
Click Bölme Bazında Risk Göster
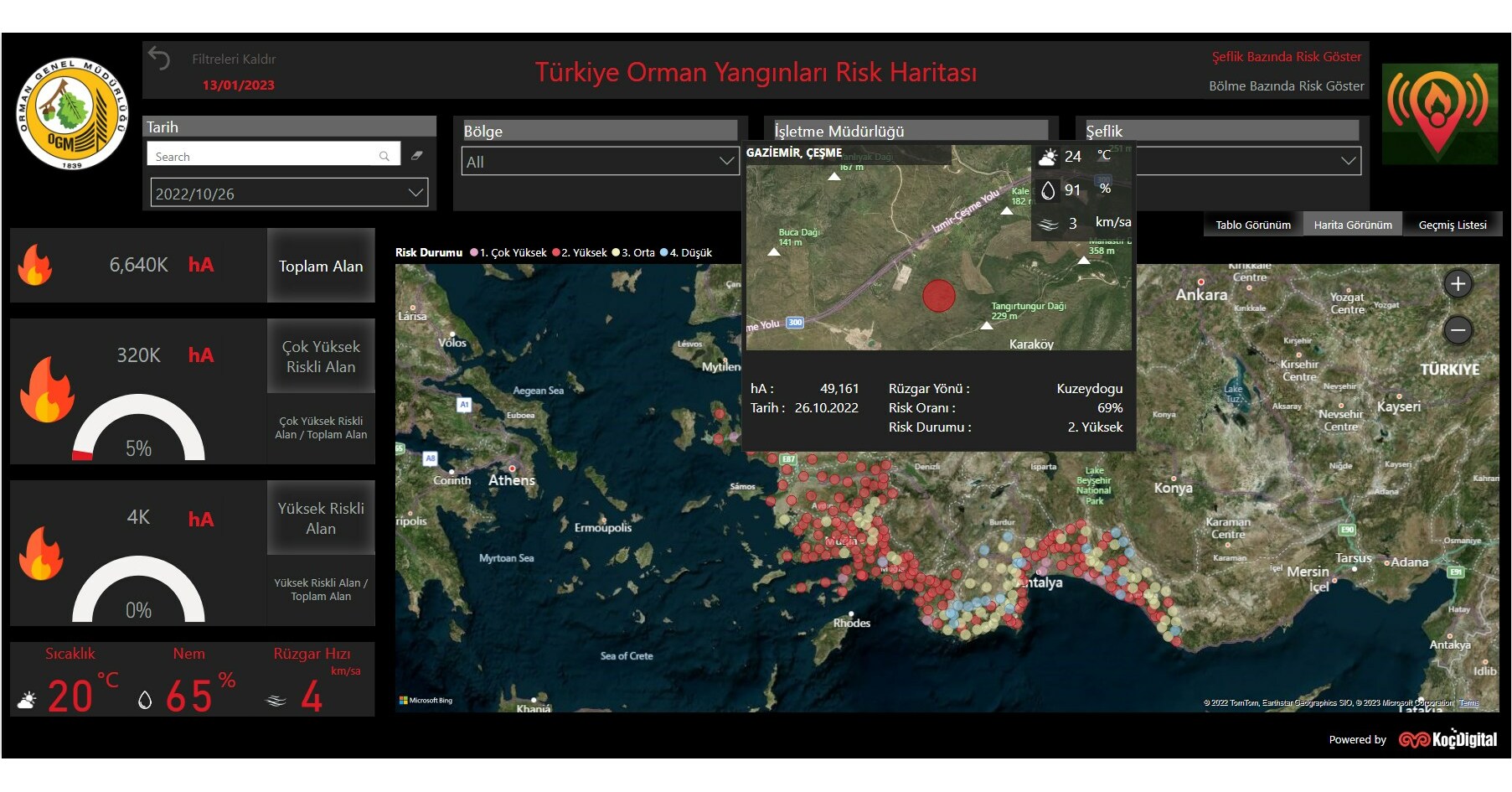1286,86
